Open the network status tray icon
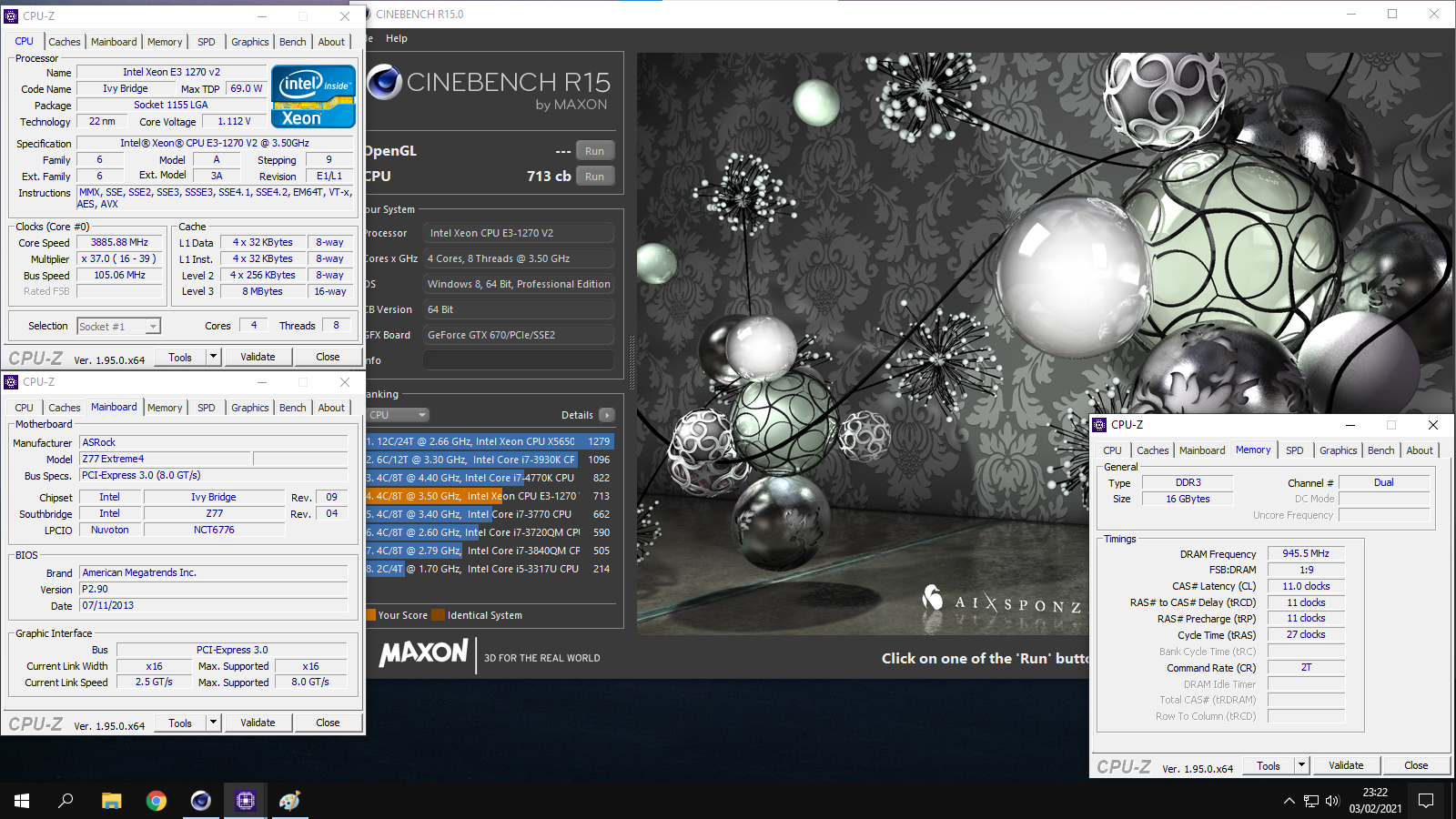The height and width of the screenshot is (819, 1456). [x=1310, y=801]
